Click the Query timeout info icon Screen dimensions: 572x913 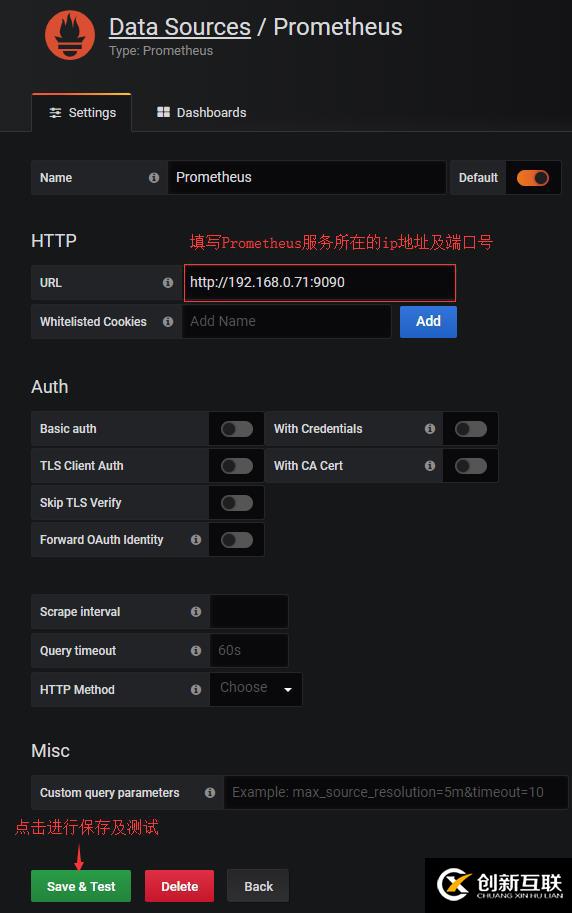pos(196,650)
